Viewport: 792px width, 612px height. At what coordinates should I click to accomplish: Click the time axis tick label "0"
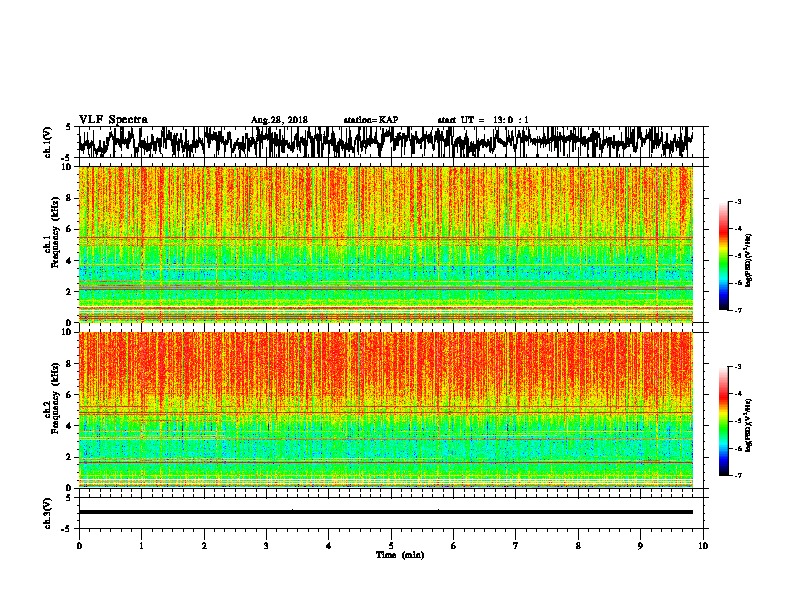point(79,546)
